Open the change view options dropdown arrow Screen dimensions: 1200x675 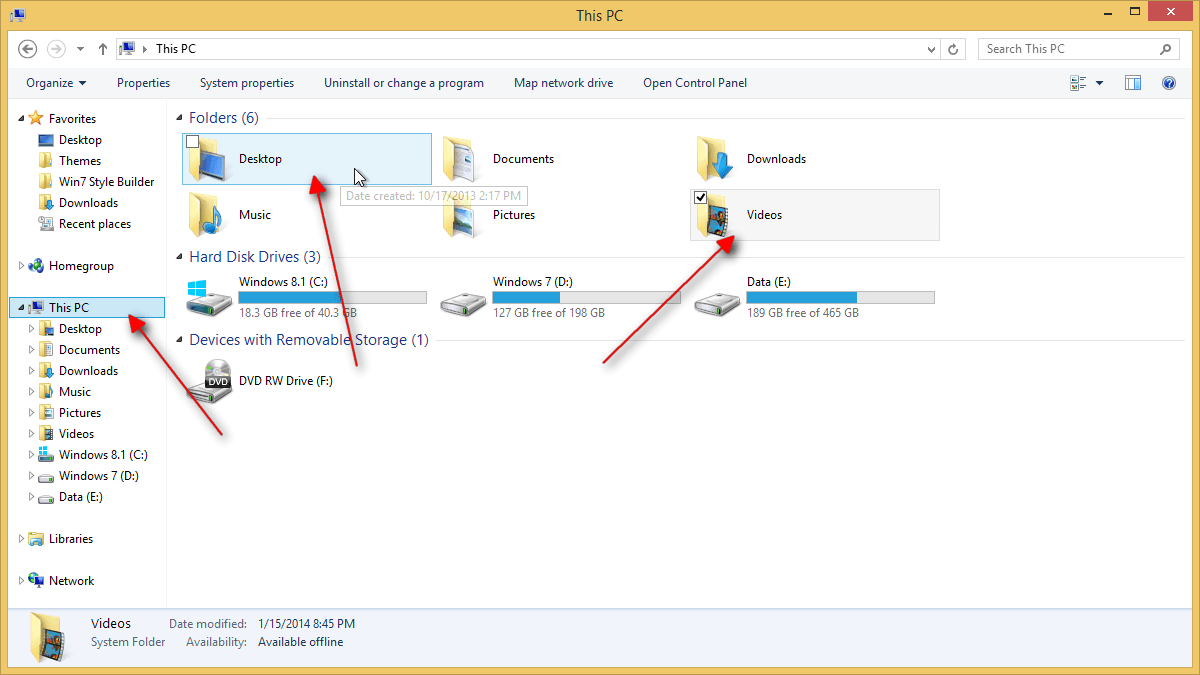(x=1100, y=83)
